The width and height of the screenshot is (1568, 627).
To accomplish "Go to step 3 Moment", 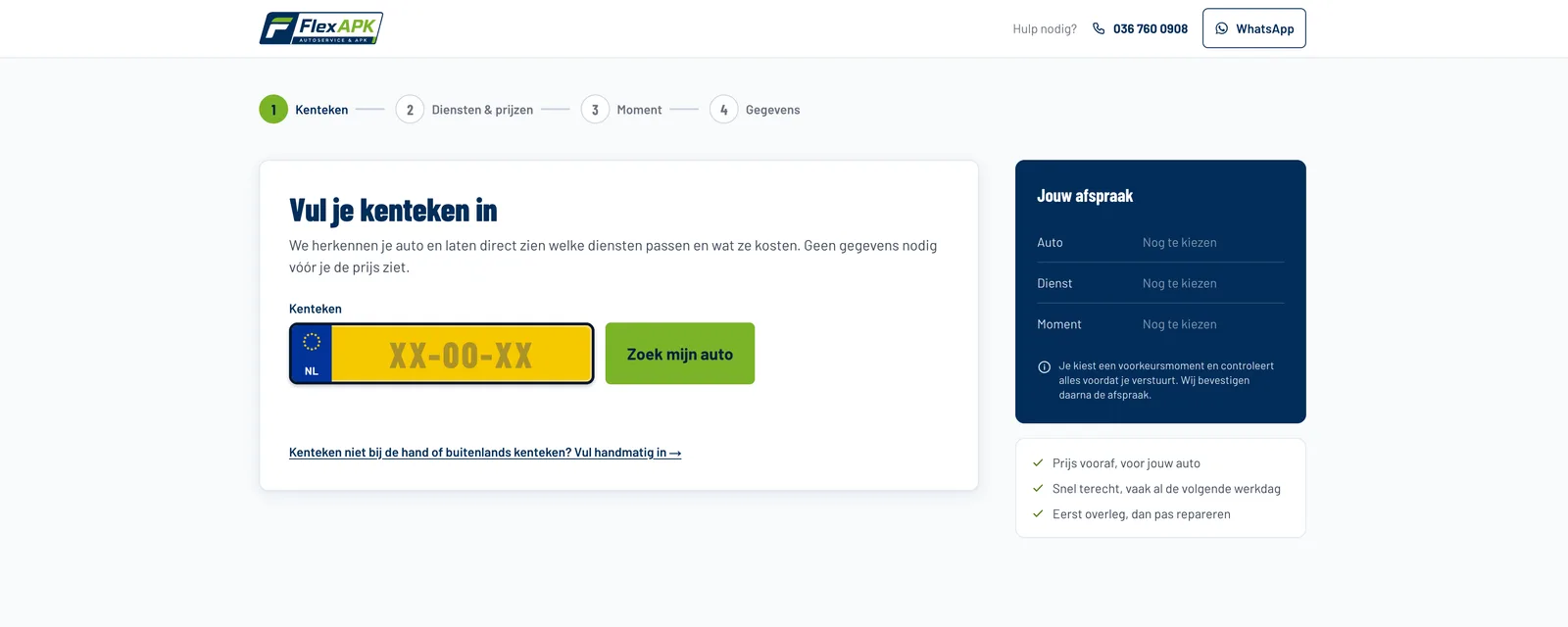I will (621, 110).
